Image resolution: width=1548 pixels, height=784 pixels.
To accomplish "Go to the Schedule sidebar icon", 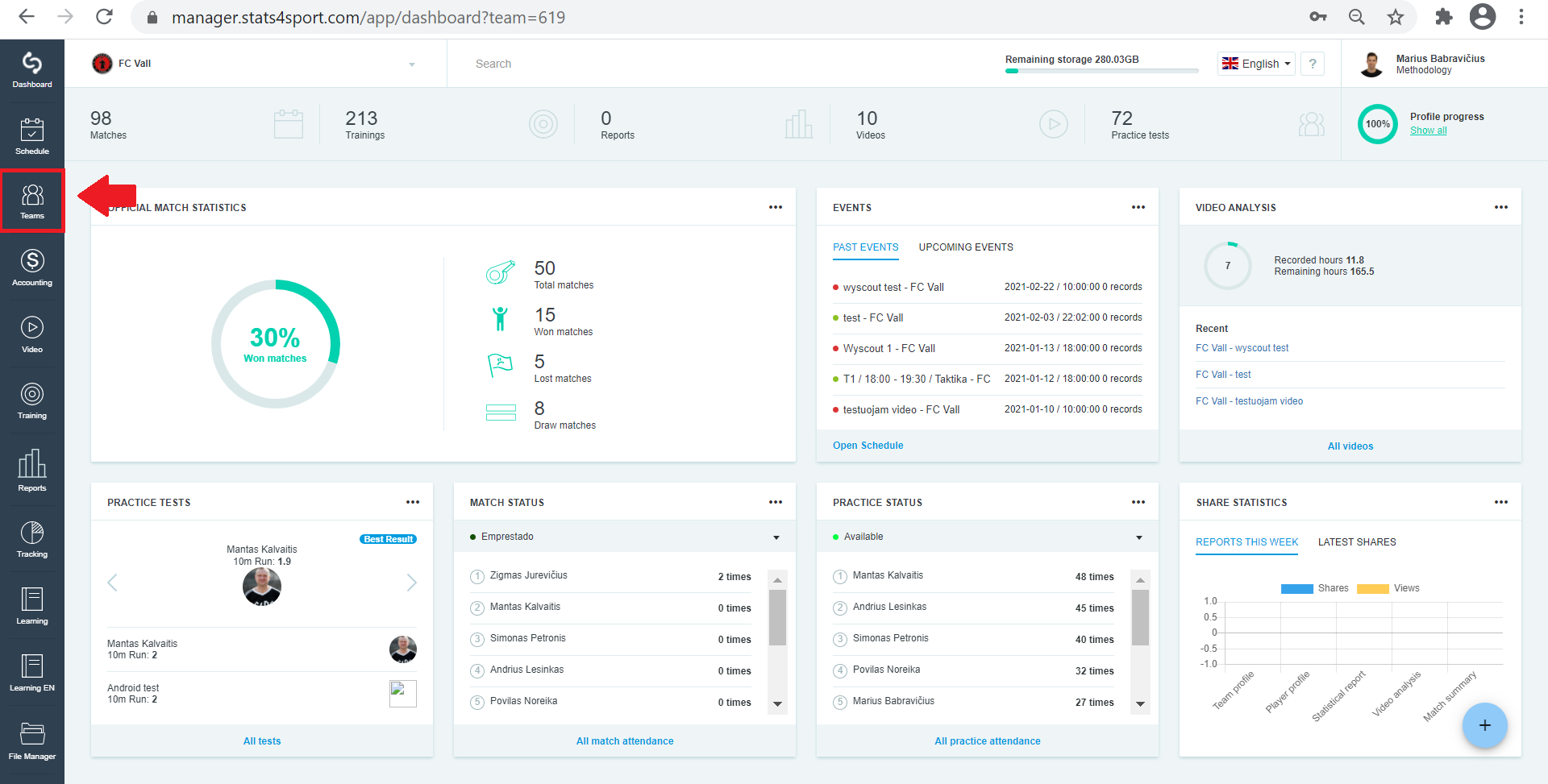I will click(x=32, y=136).
